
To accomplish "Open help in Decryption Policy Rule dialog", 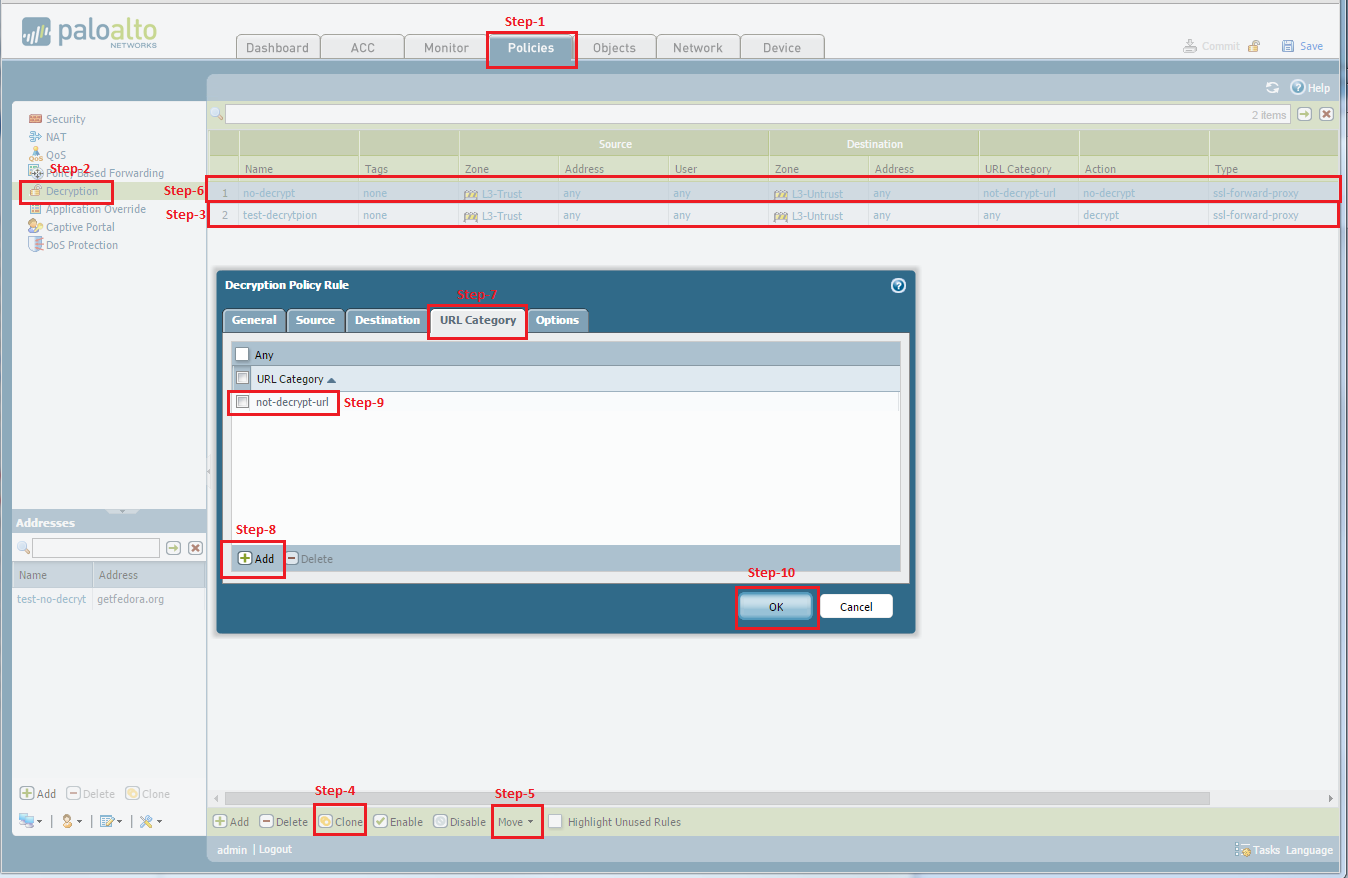I will (x=898, y=285).
